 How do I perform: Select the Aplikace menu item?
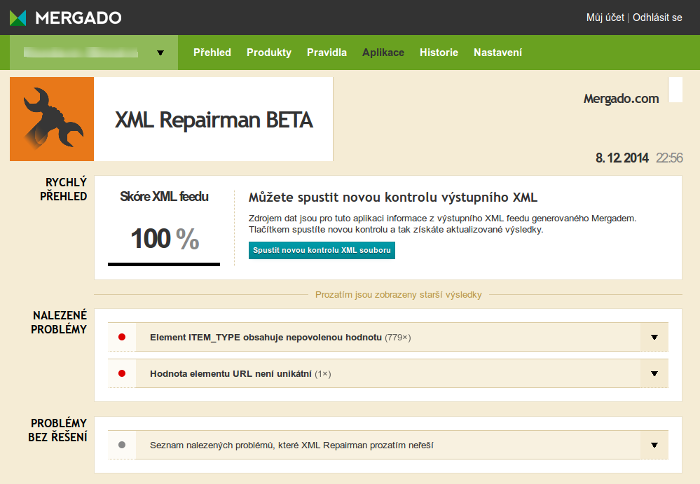[x=383, y=52]
